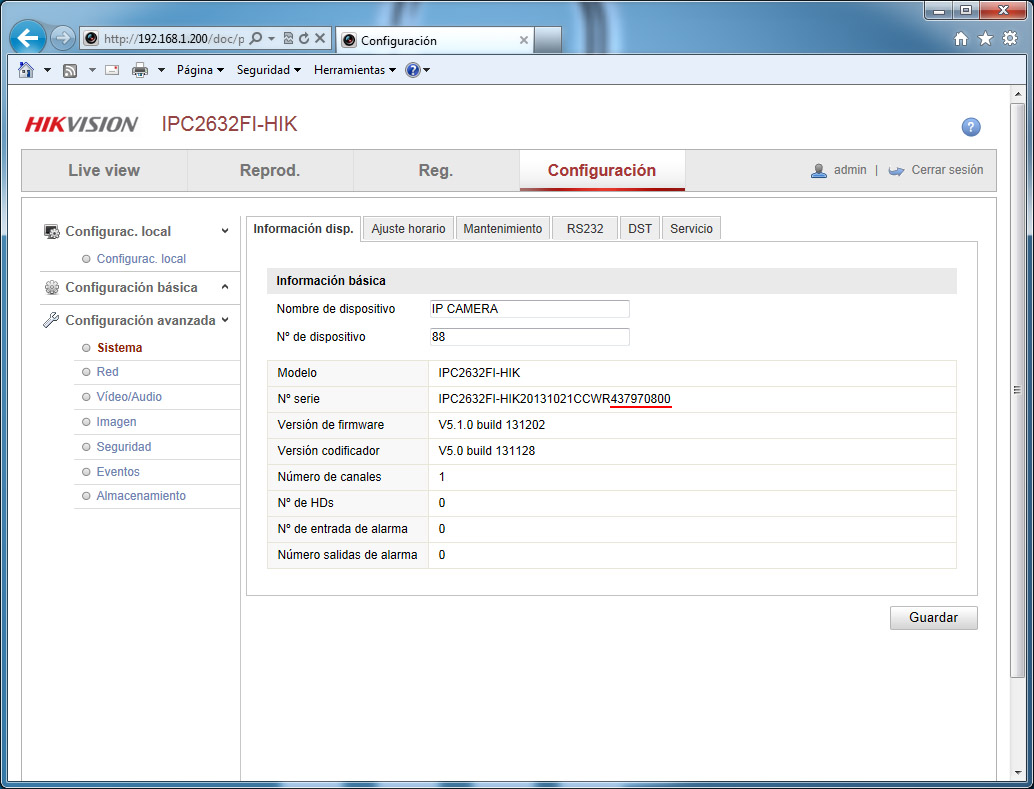The width and height of the screenshot is (1034, 789).
Task: Select the Información disp. tab
Action: (303, 229)
